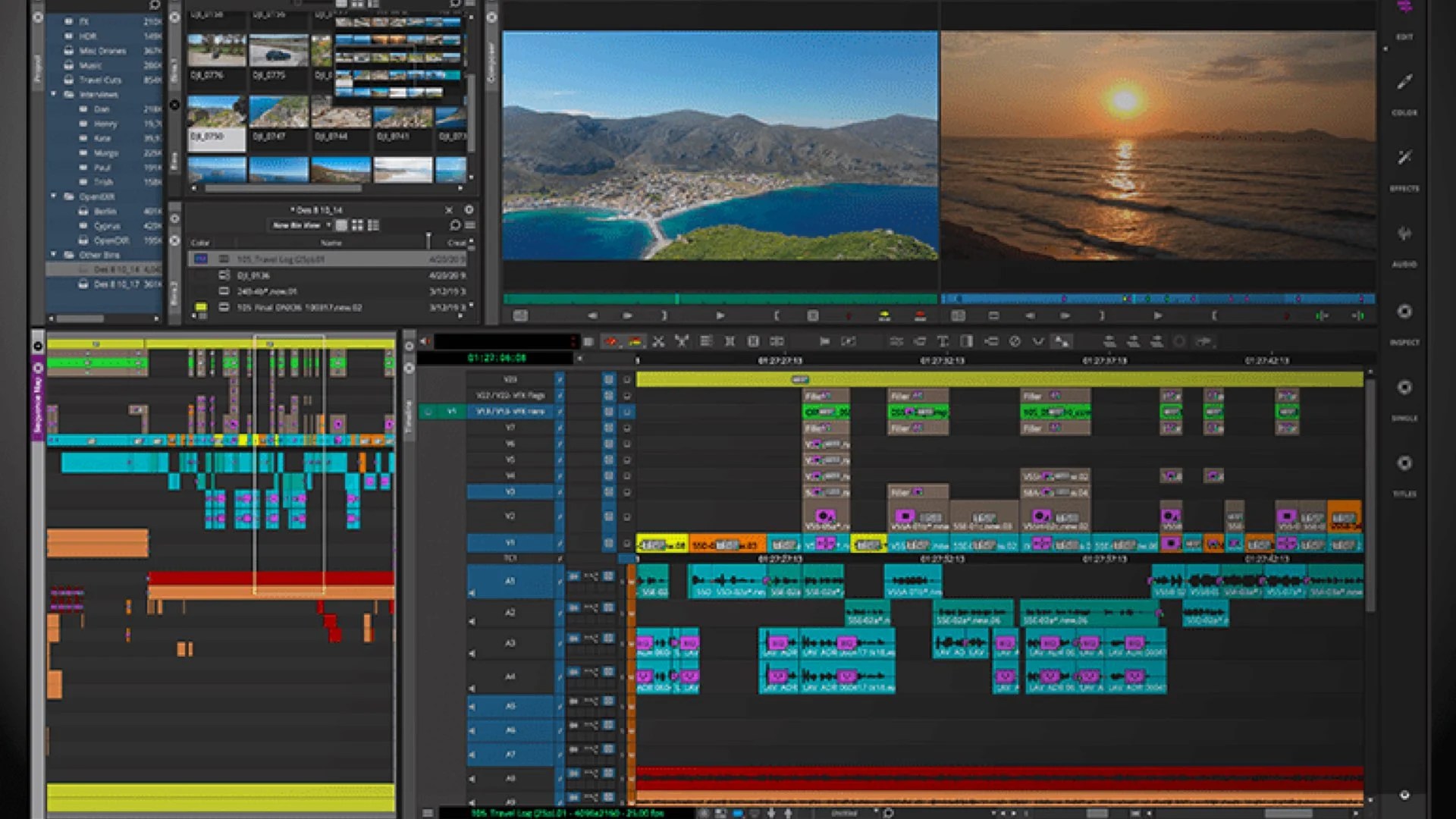Click the scissors cut icon in the timeline toolbar

pos(658,342)
